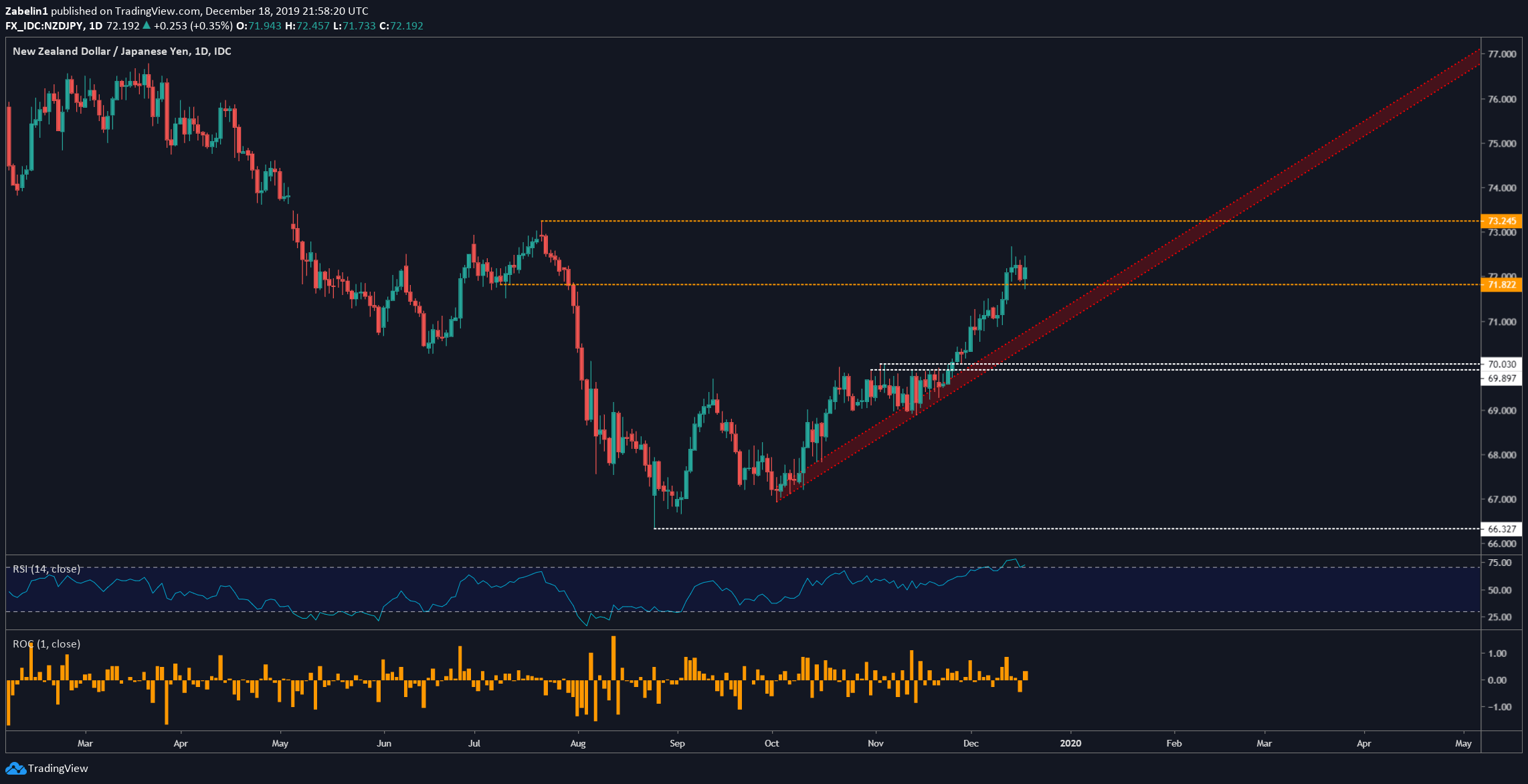Click the TradingView brand text at bottom

[58, 769]
